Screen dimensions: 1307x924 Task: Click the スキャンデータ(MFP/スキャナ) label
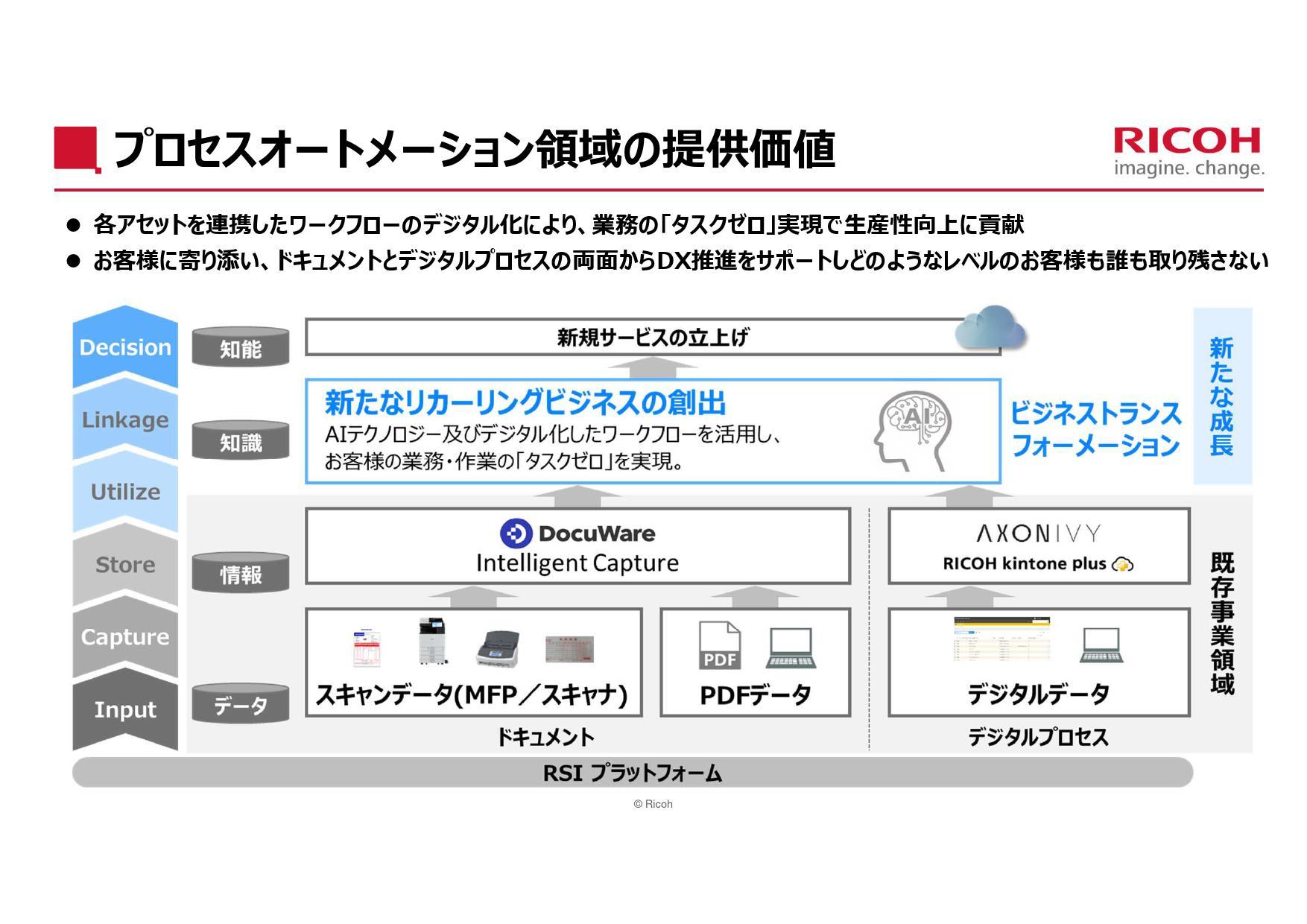coord(472,695)
